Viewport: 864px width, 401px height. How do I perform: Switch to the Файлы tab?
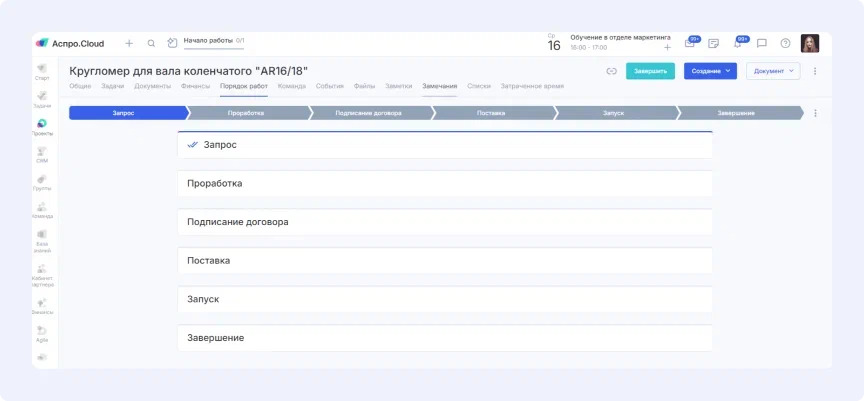(364, 86)
